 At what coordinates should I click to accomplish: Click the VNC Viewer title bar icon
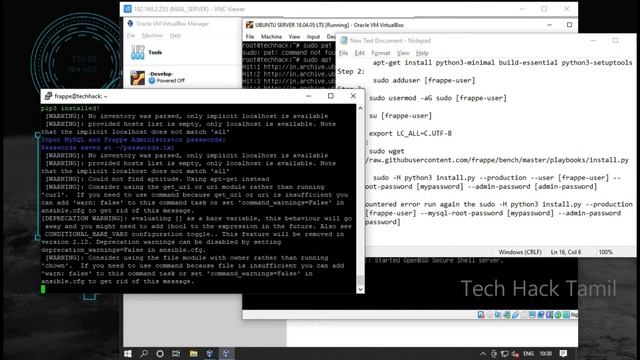coord(128,9)
